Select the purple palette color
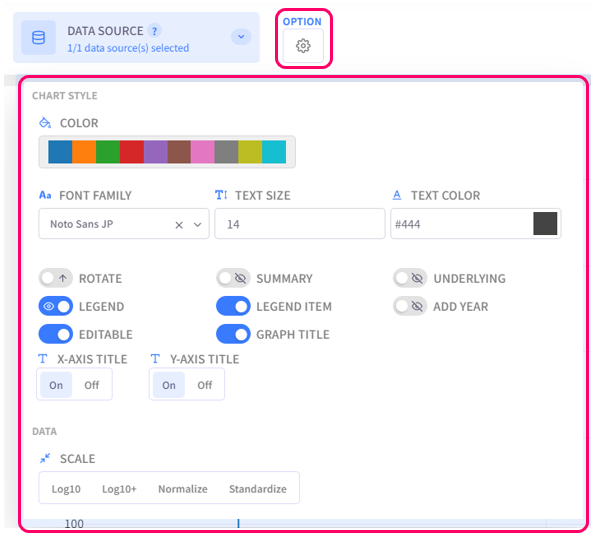602x541 pixels. pos(155,152)
